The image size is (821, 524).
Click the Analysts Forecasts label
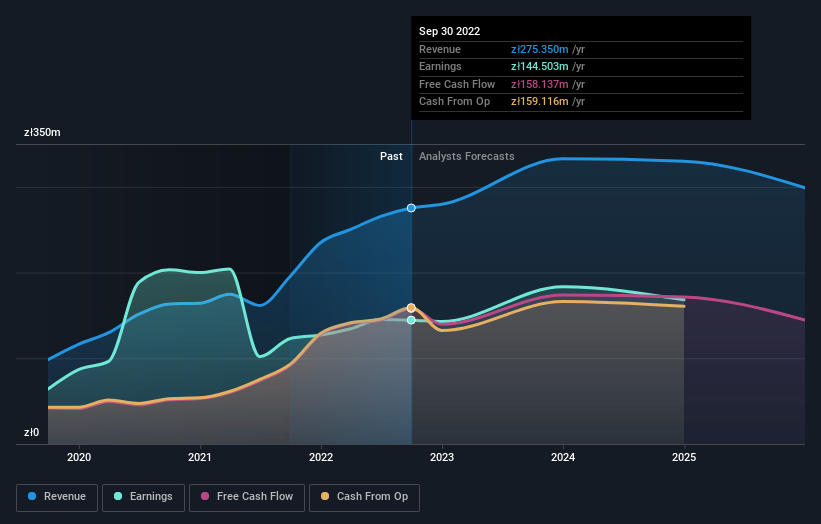(467, 157)
